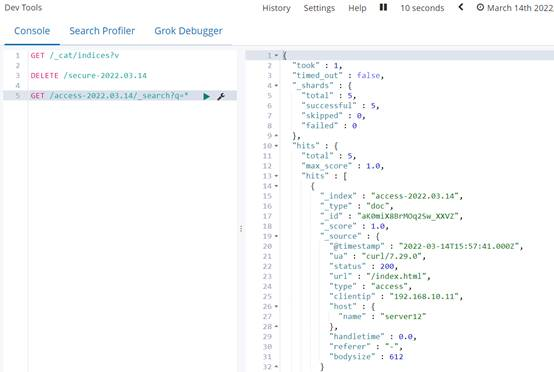Click the "_type" : "doc" line
Screen dimensions: 554x372
[x=356, y=206]
